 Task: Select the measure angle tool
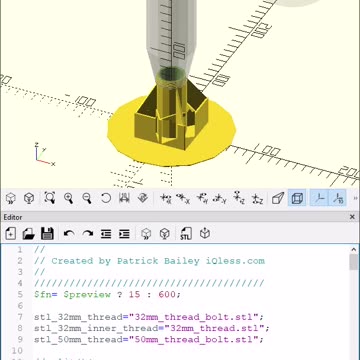(143, 199)
